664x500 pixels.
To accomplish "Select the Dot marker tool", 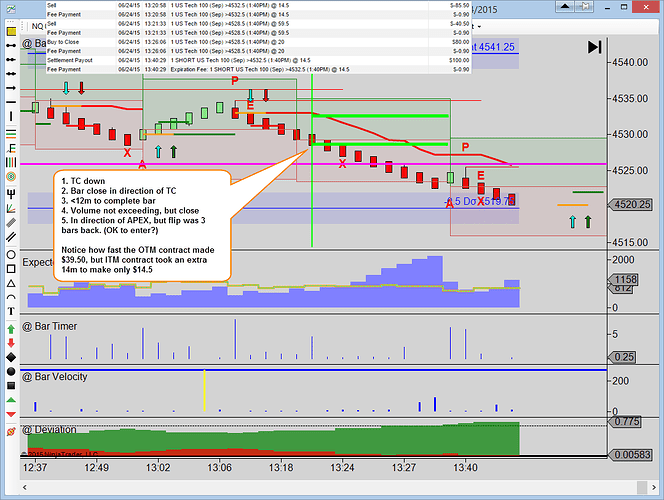I will tap(11, 371).
